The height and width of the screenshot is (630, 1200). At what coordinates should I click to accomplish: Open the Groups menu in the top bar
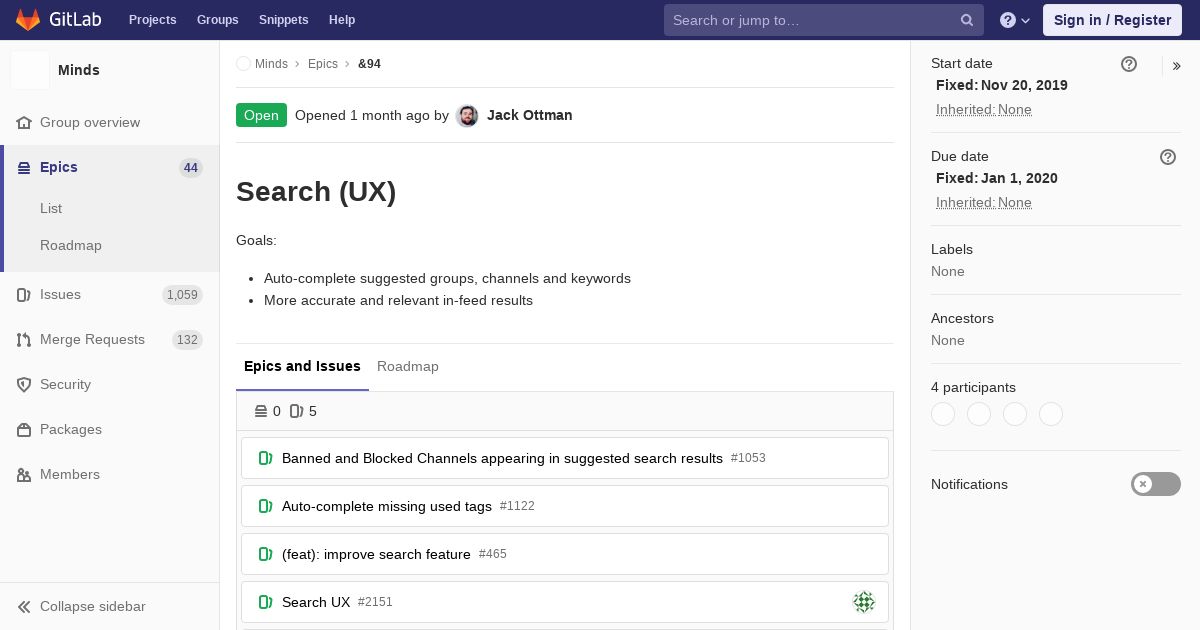coord(217,20)
